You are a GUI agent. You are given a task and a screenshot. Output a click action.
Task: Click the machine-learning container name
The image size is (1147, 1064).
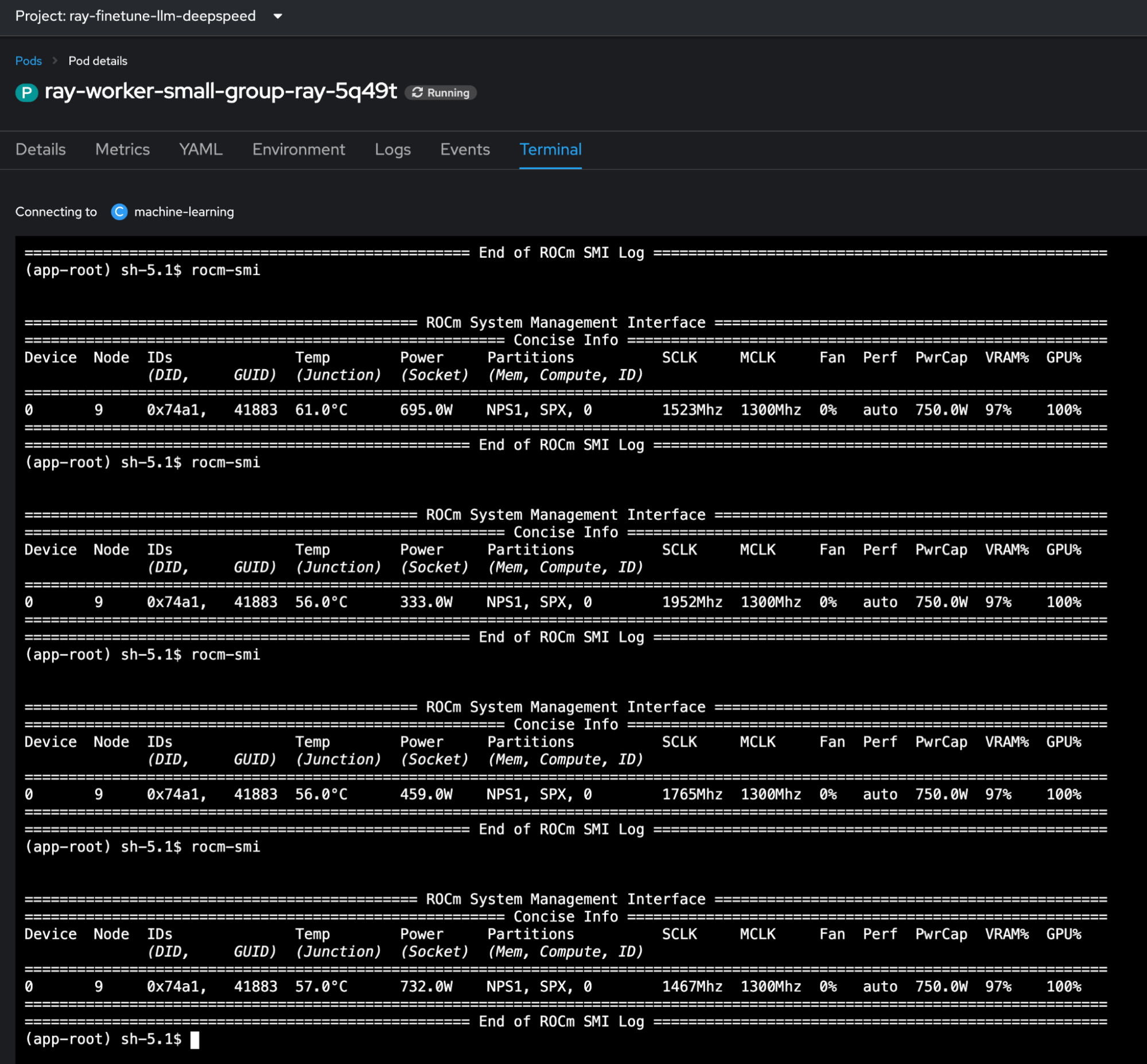coord(184,212)
